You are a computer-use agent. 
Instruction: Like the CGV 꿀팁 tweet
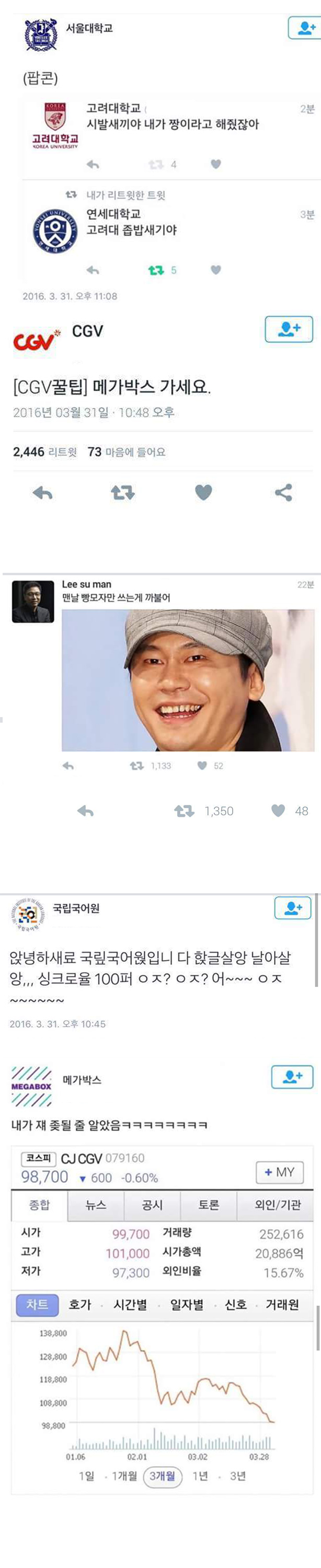[203, 492]
